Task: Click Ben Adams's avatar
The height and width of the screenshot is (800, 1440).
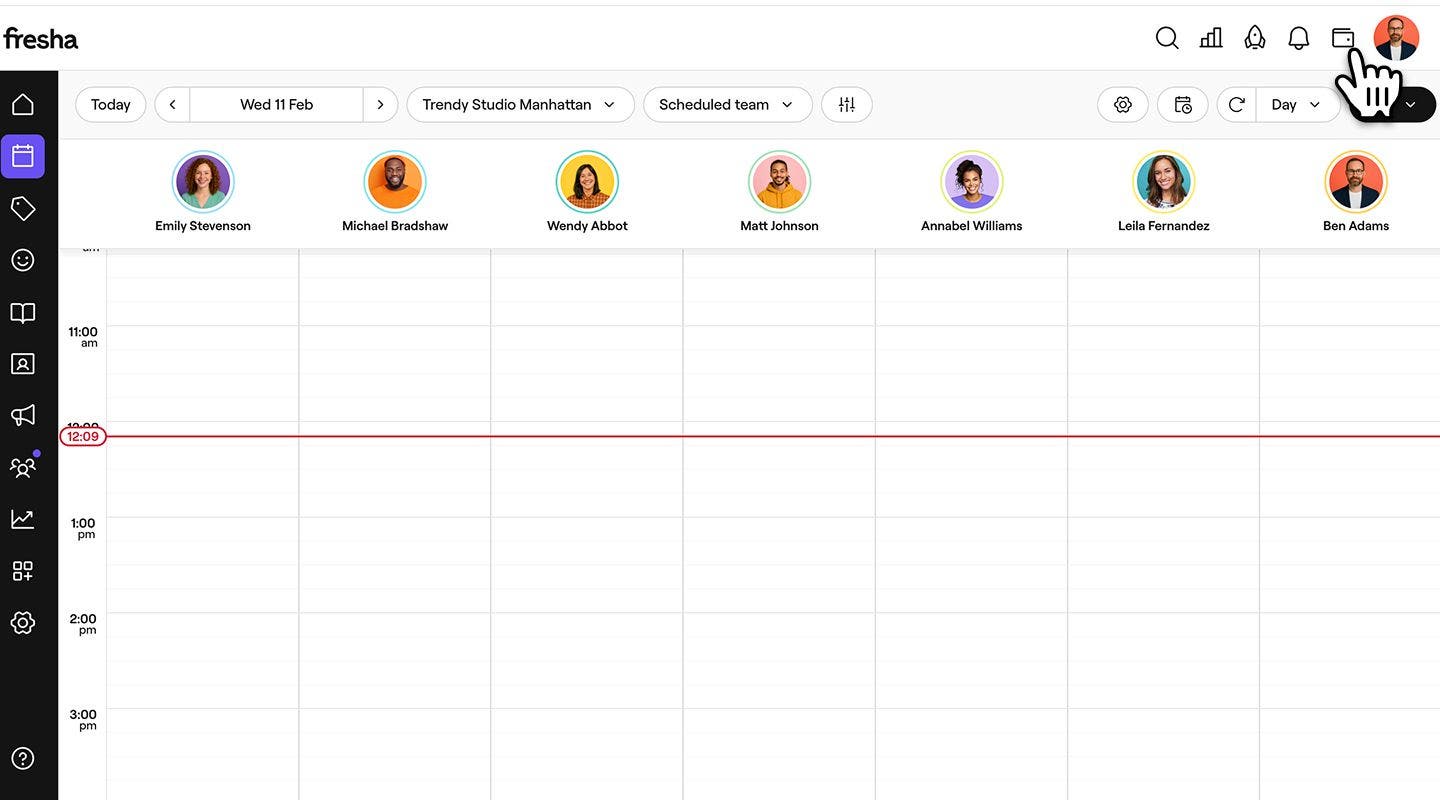Action: [x=1355, y=182]
